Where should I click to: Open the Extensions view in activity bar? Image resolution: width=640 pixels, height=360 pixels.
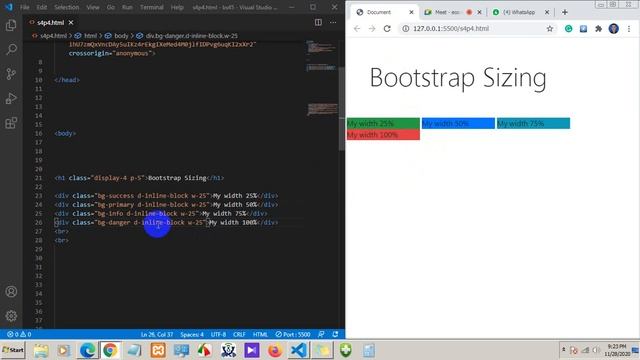point(11,123)
